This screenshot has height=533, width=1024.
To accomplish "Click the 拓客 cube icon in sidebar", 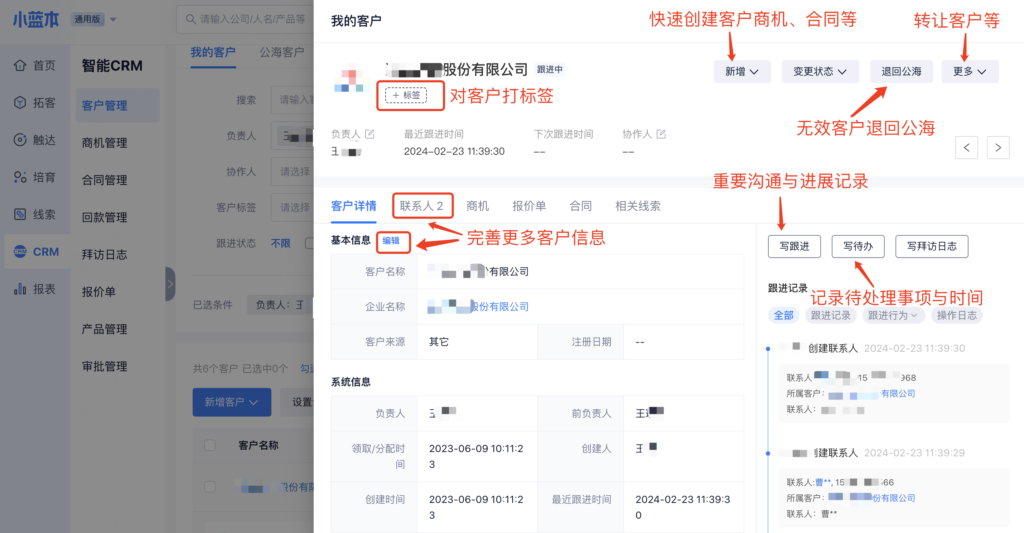I will point(20,103).
